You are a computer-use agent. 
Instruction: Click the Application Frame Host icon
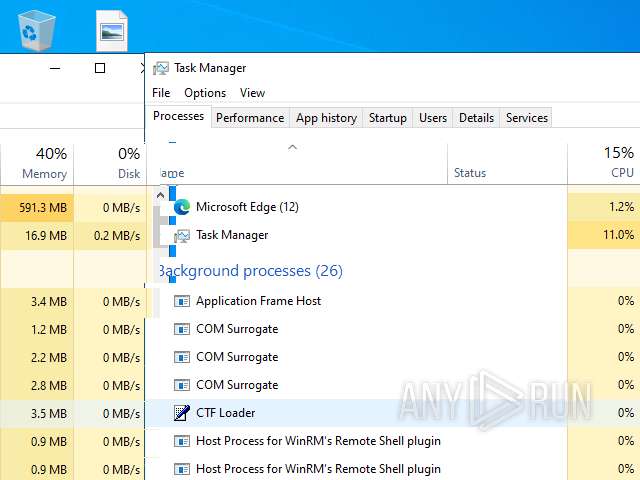click(x=182, y=301)
